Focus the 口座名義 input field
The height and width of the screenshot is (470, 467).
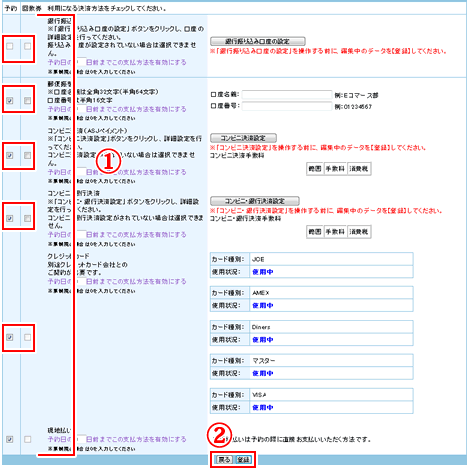(287, 95)
